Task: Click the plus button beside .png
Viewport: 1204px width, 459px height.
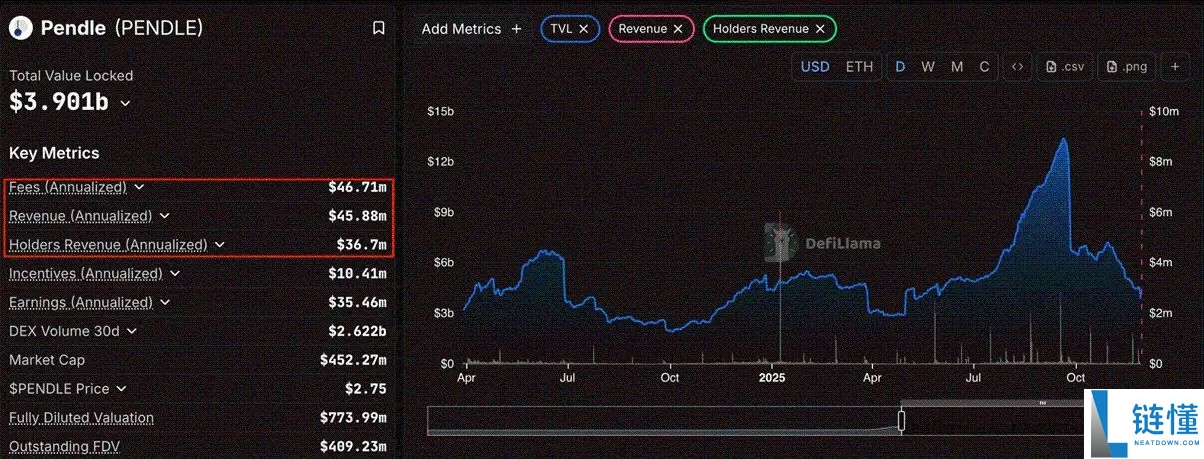Action: point(1175,67)
